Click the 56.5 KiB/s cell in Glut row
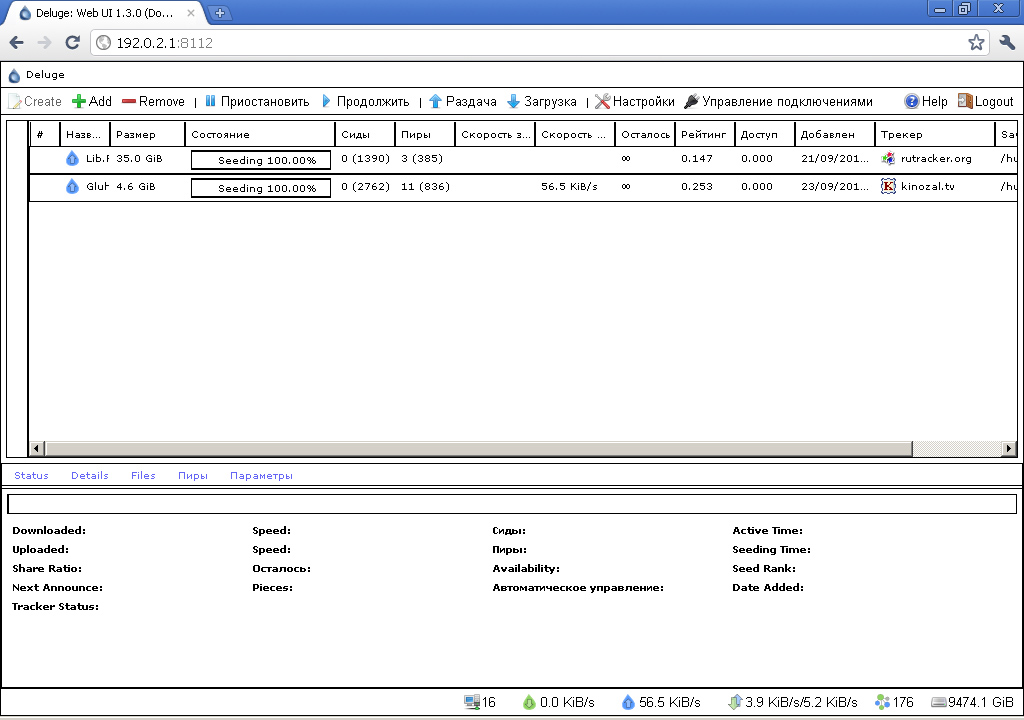This screenshot has width=1024, height=720. (x=569, y=186)
